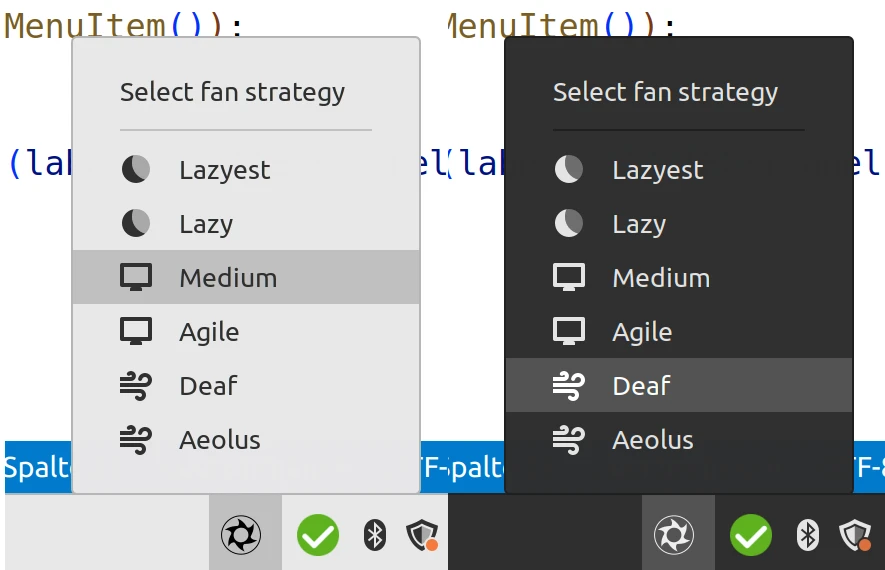Pick Medium strategy in the dark menu
This screenshot has width=885, height=570.
click(x=679, y=277)
